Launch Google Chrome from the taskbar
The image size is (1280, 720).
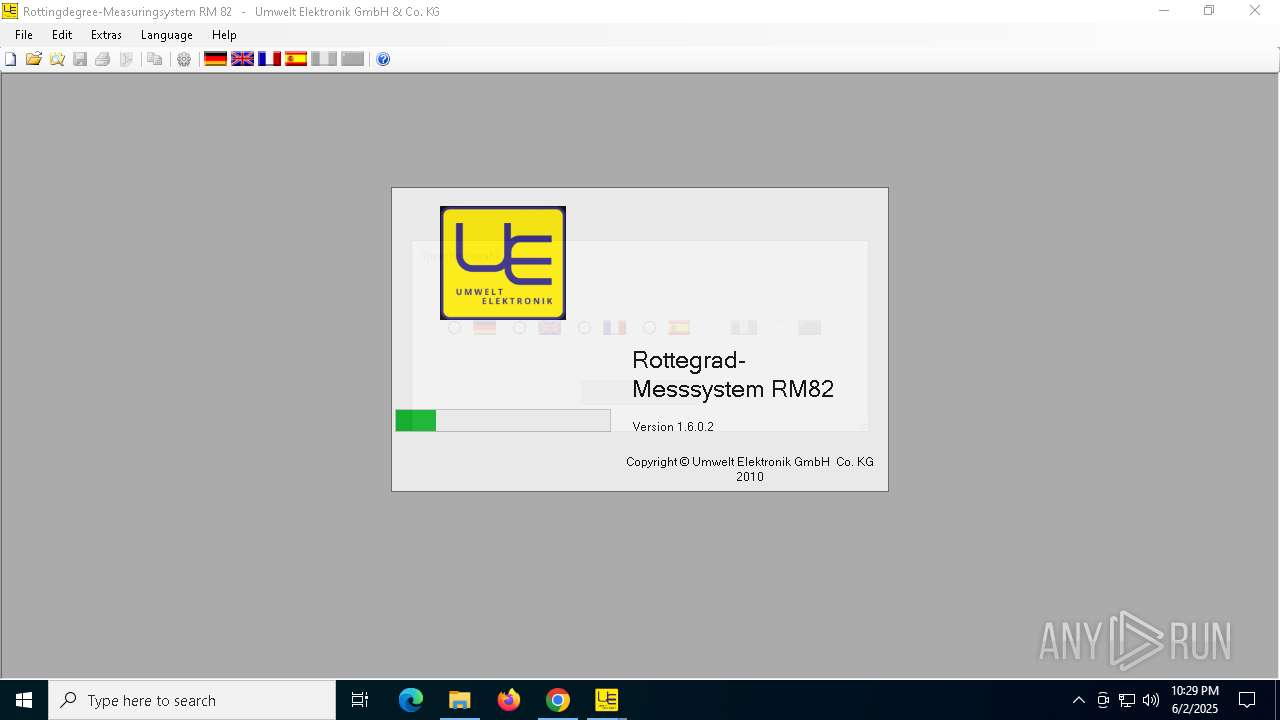click(x=558, y=700)
